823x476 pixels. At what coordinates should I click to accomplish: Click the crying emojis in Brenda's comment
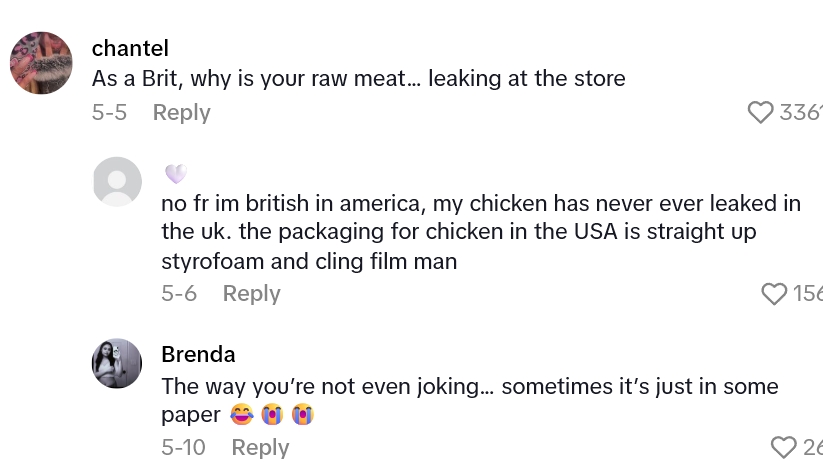[287, 414]
